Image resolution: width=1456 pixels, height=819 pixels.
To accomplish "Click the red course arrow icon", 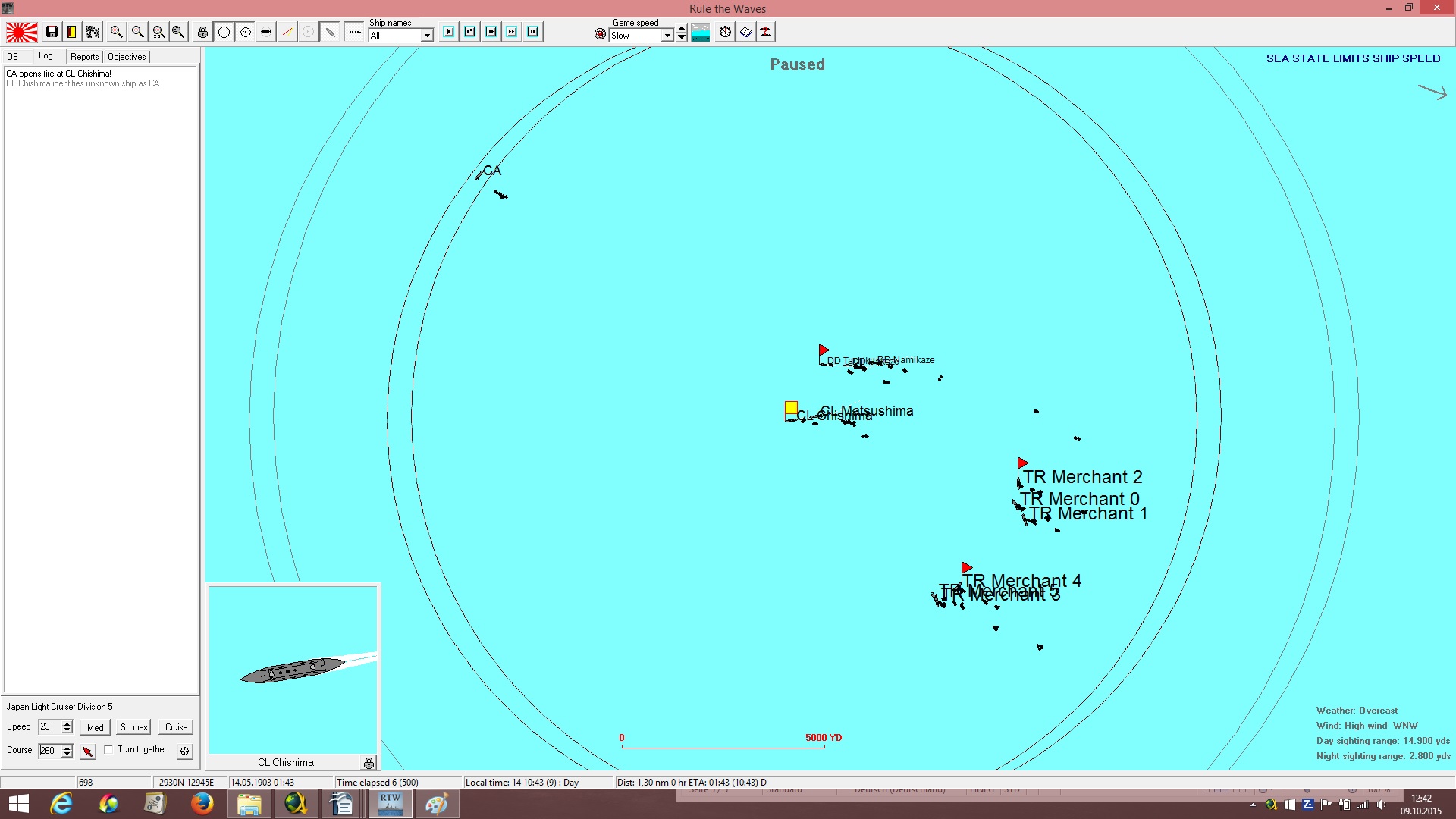I will tap(88, 752).
